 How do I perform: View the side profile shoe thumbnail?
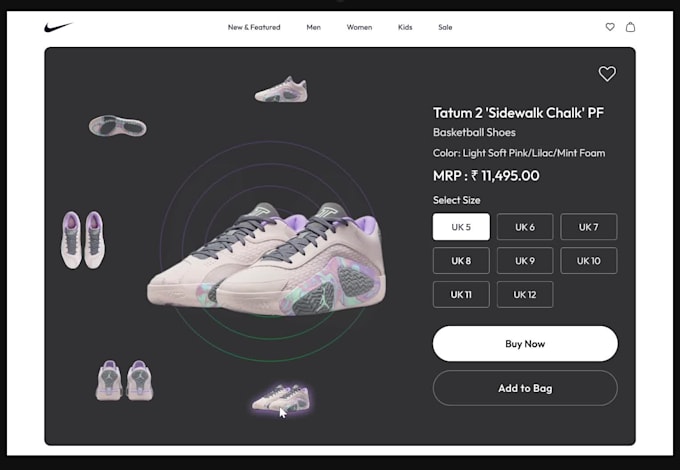[x=281, y=90]
